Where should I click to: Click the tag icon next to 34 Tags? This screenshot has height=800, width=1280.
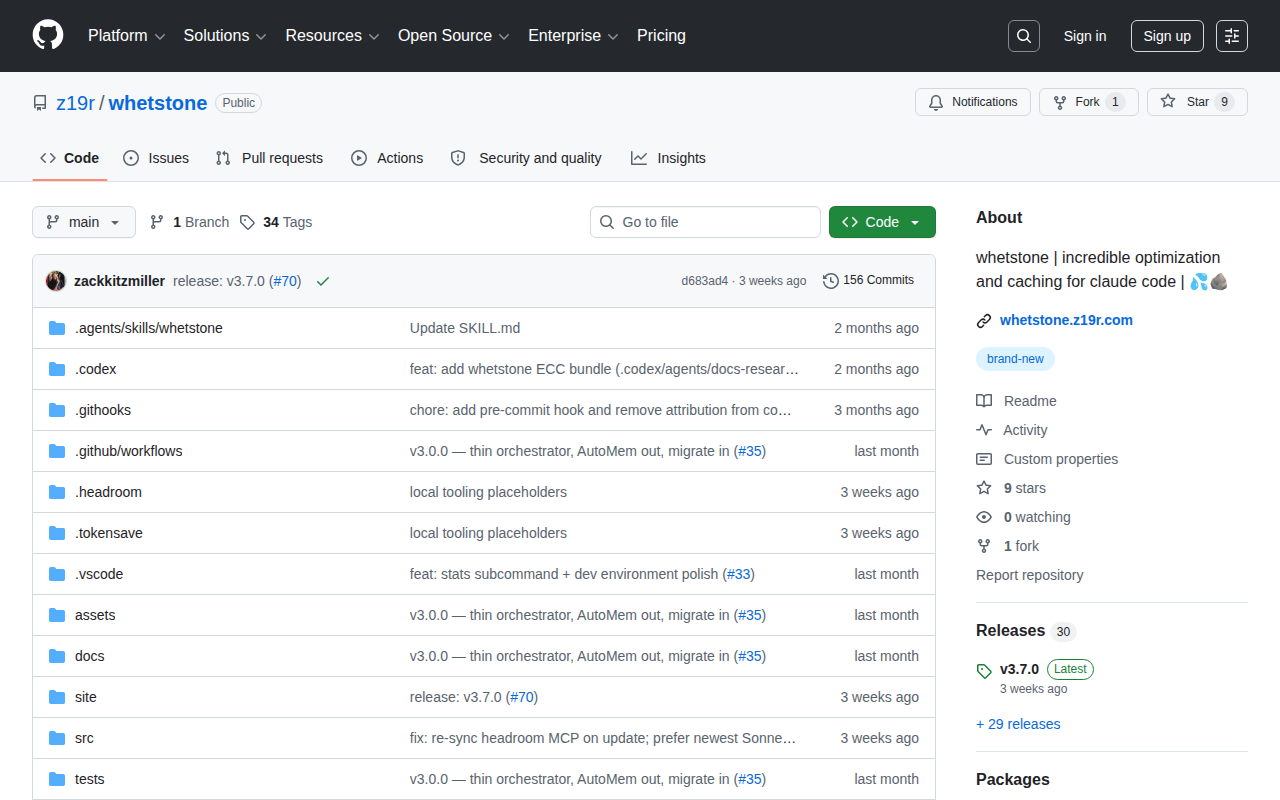[248, 222]
